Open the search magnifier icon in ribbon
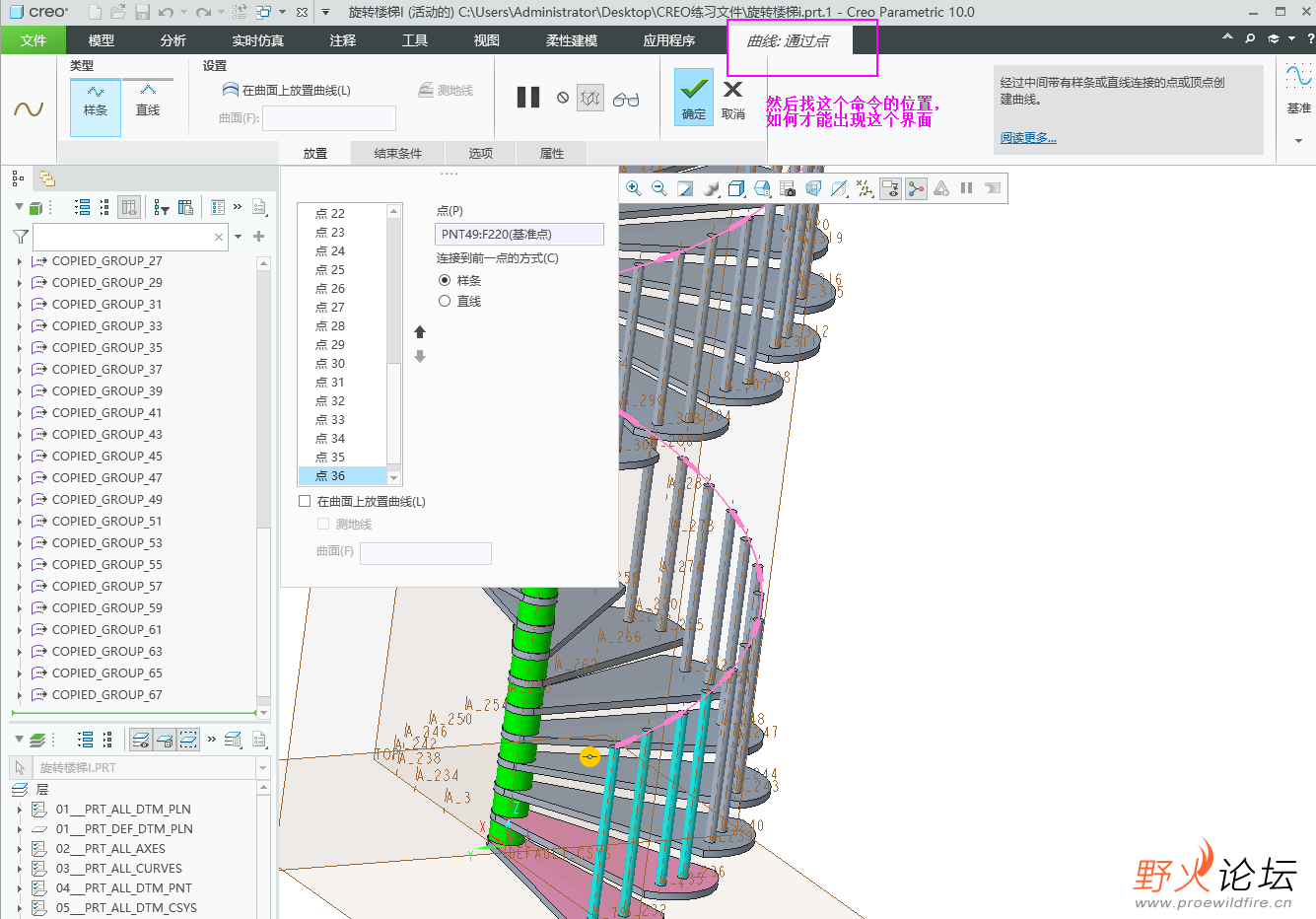 tap(1250, 38)
